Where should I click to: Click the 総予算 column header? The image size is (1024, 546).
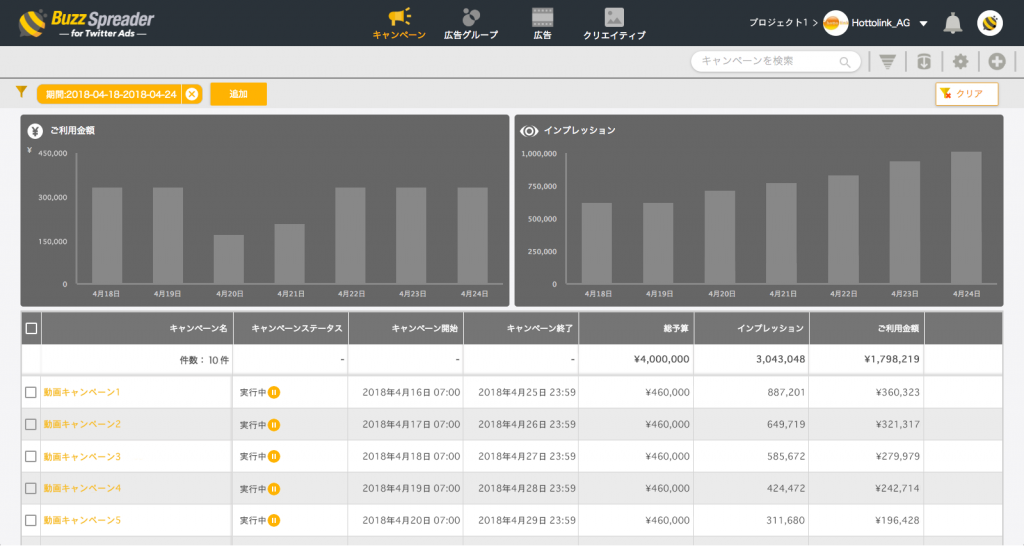coord(637,329)
